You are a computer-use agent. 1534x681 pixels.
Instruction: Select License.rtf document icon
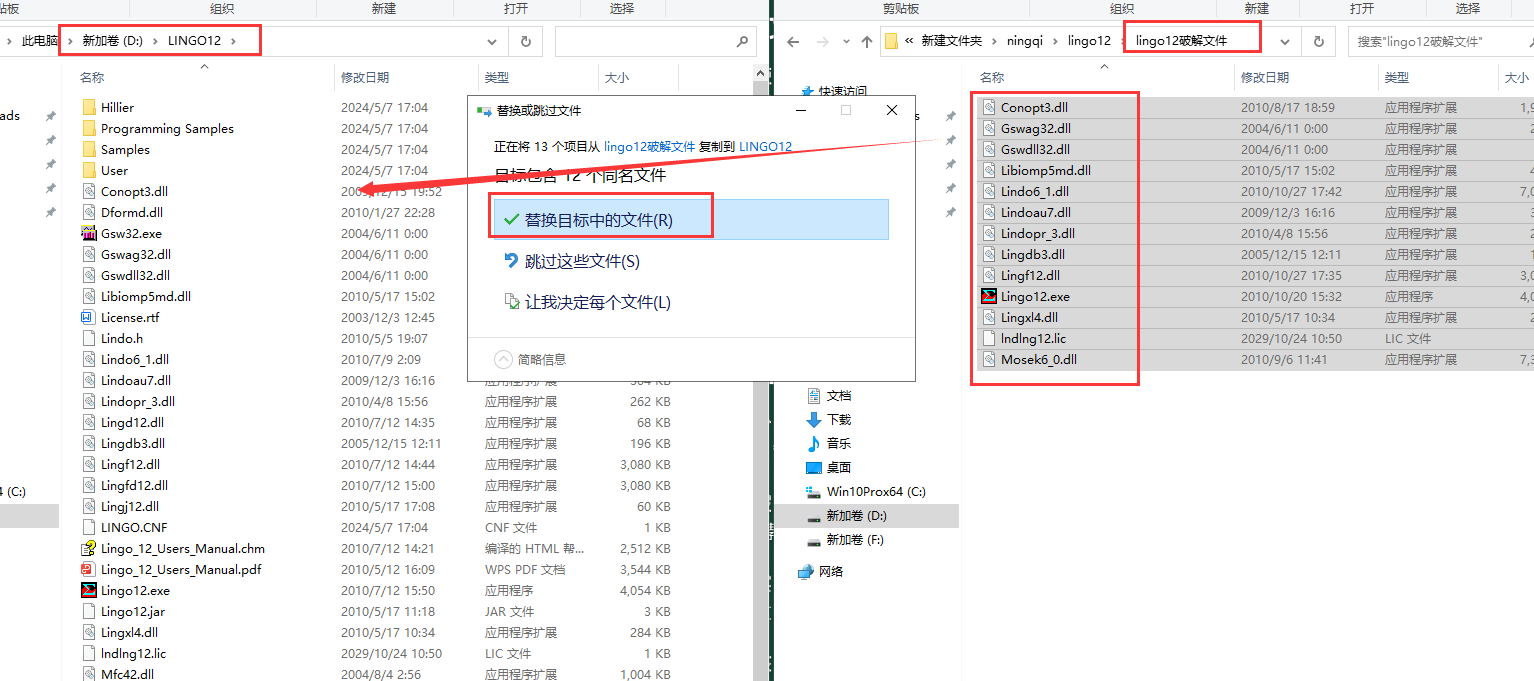[x=89, y=317]
